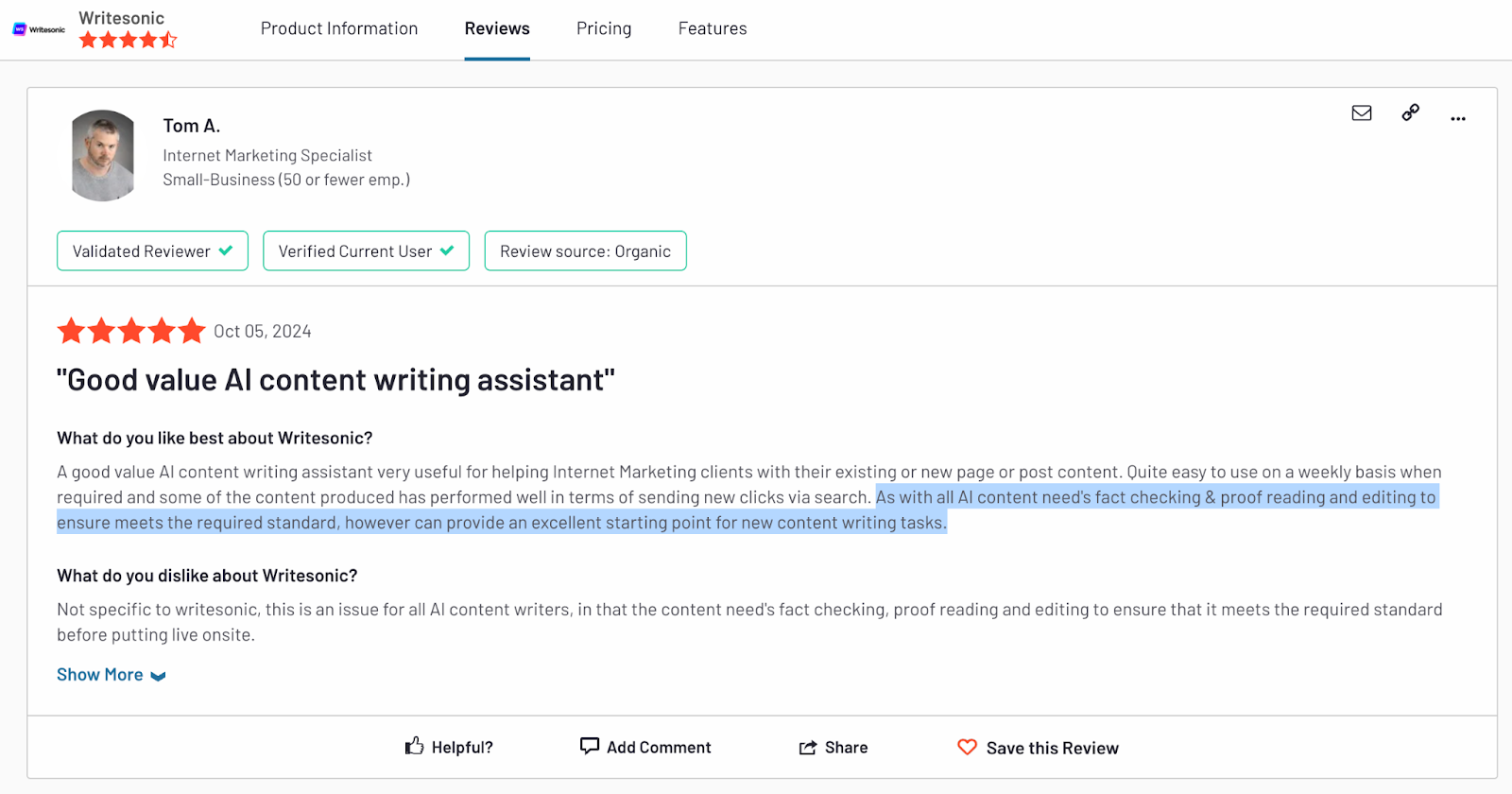This screenshot has width=1512, height=794.
Task: Click the Verified Current User badge
Action: click(366, 250)
